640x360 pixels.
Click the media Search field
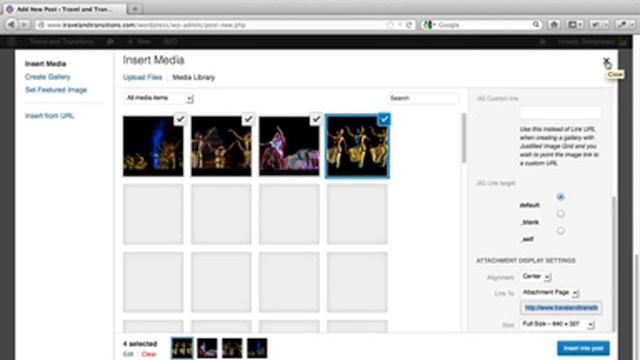(422, 98)
